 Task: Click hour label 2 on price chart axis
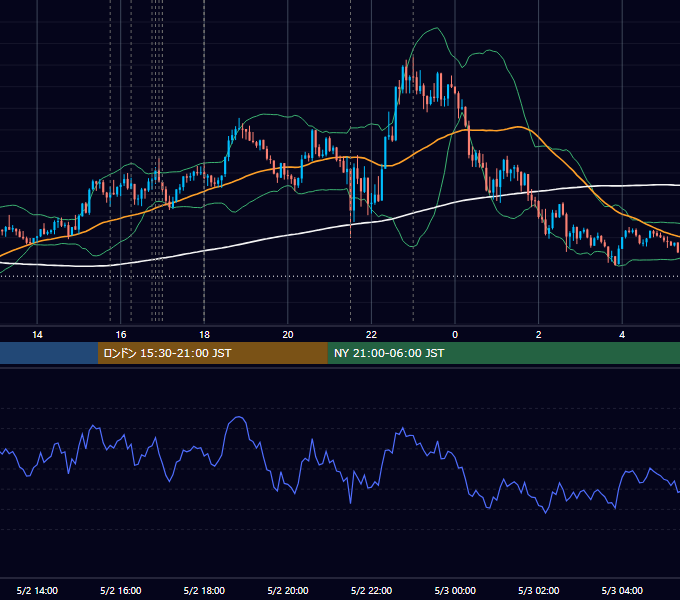tap(539, 335)
